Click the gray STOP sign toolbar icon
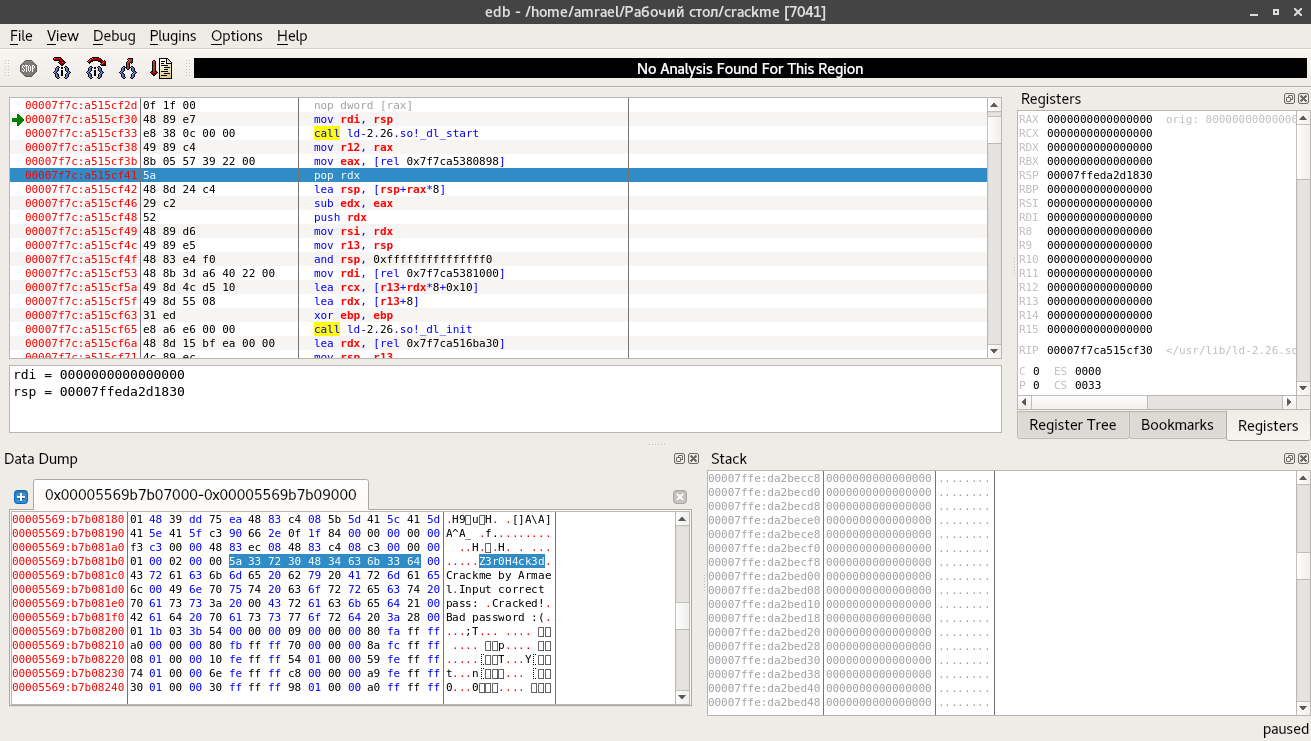The width and height of the screenshot is (1311, 741). coord(29,69)
